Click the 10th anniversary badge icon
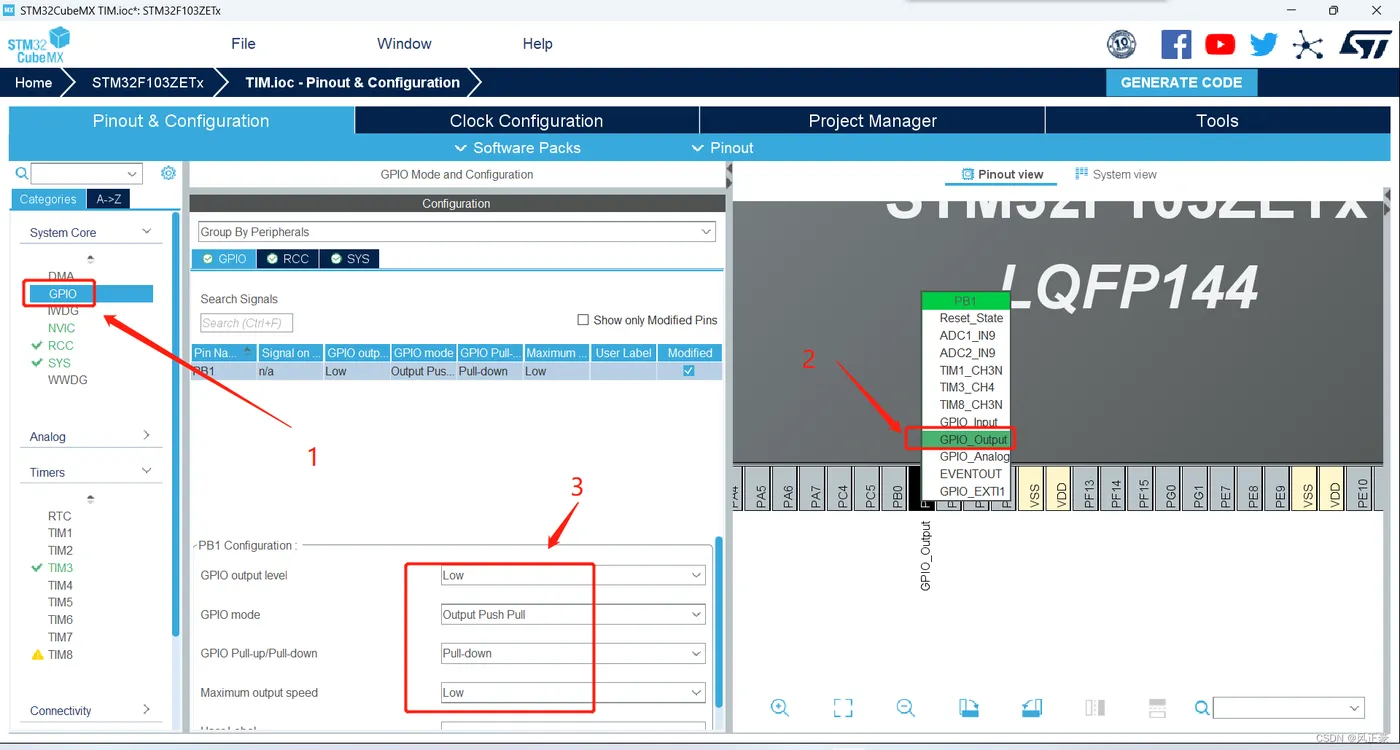 pyautogui.click(x=1122, y=44)
